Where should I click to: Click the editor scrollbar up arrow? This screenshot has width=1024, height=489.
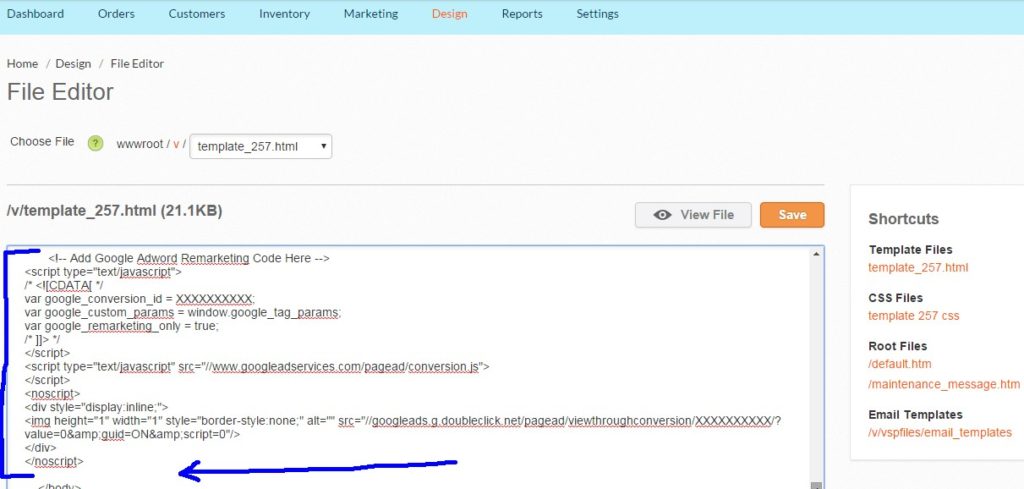(816, 254)
